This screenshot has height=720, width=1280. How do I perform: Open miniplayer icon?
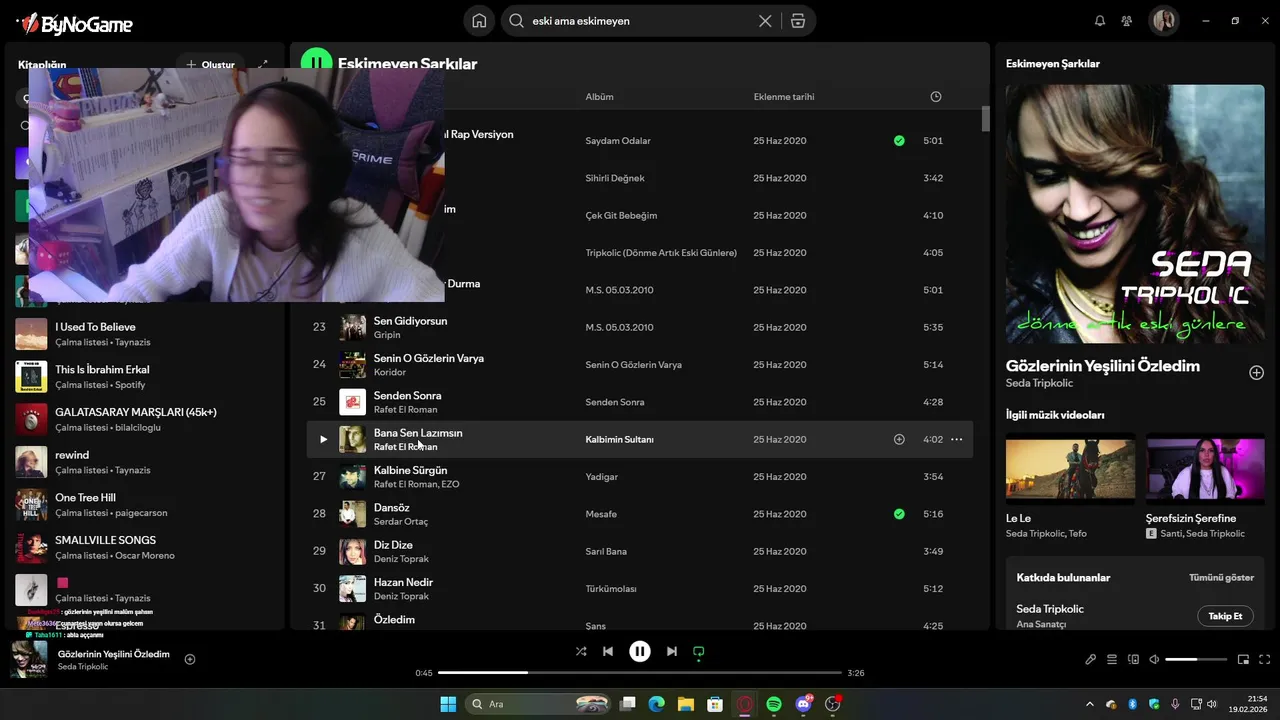point(1244,659)
